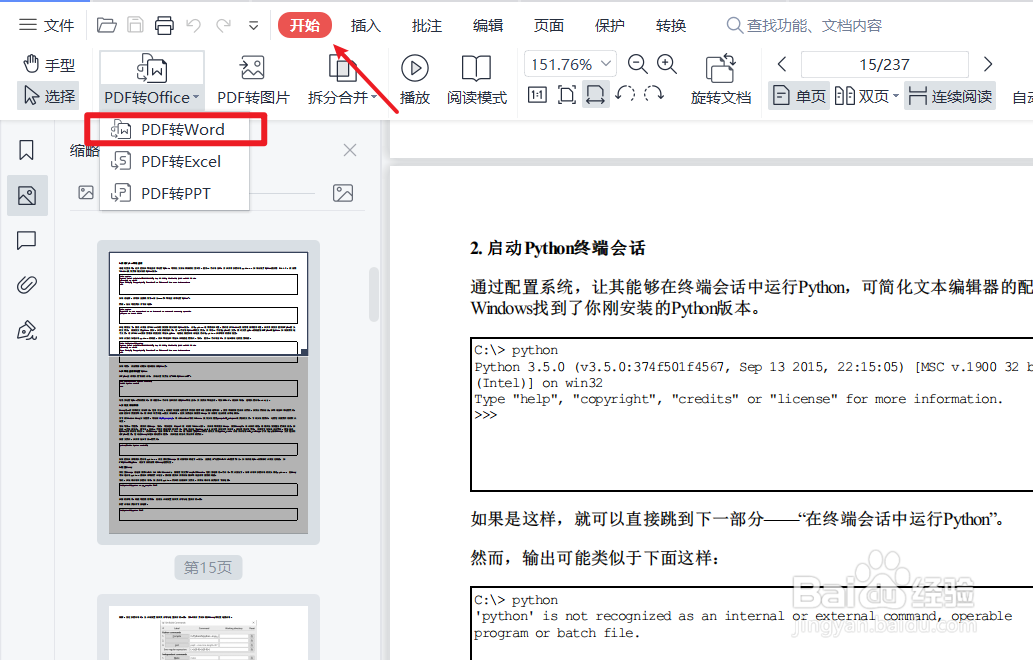Go to next page arrow

[x=988, y=64]
